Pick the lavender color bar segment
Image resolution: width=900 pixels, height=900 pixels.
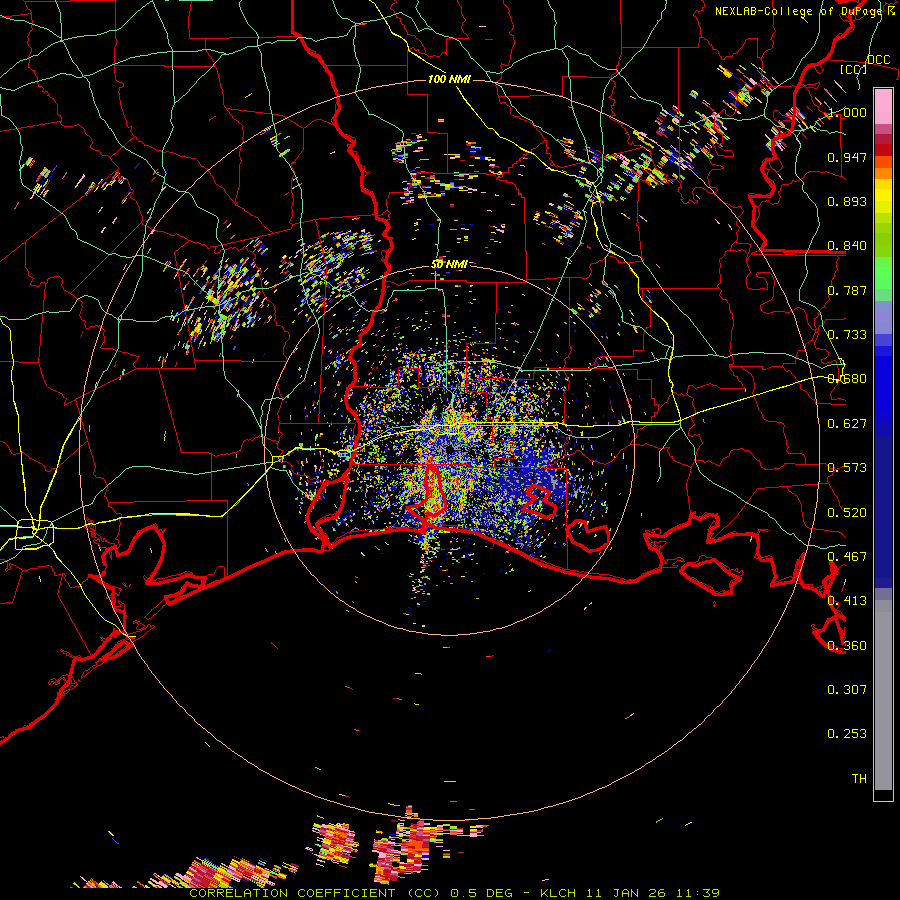tap(883, 317)
